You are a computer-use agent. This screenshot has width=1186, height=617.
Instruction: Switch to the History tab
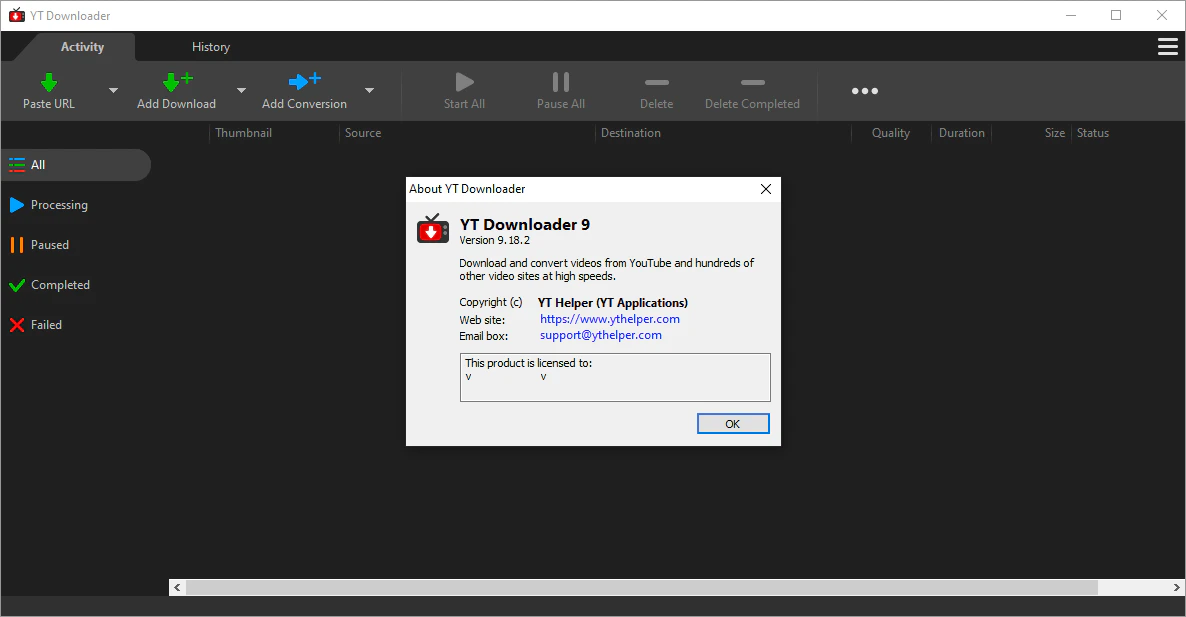tap(211, 46)
